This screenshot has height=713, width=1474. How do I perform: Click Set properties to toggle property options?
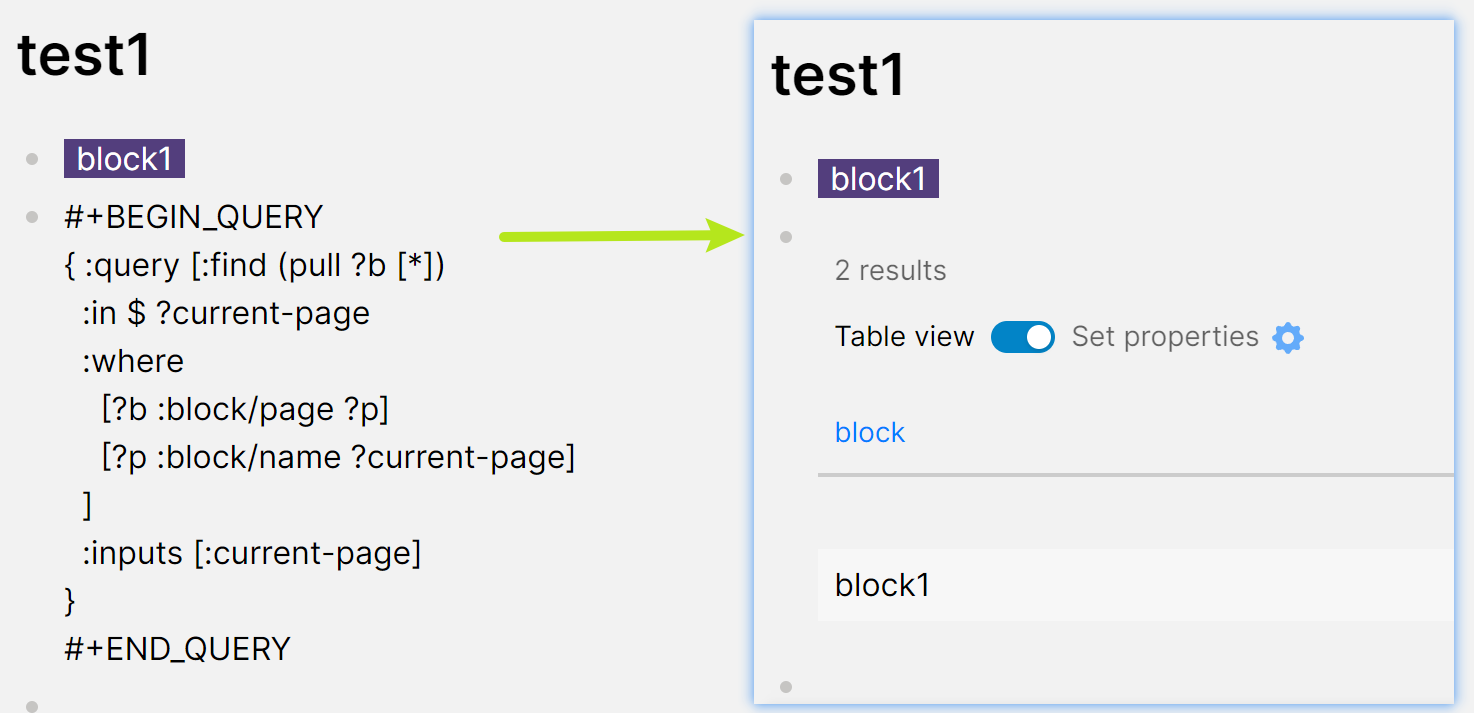point(1165,337)
